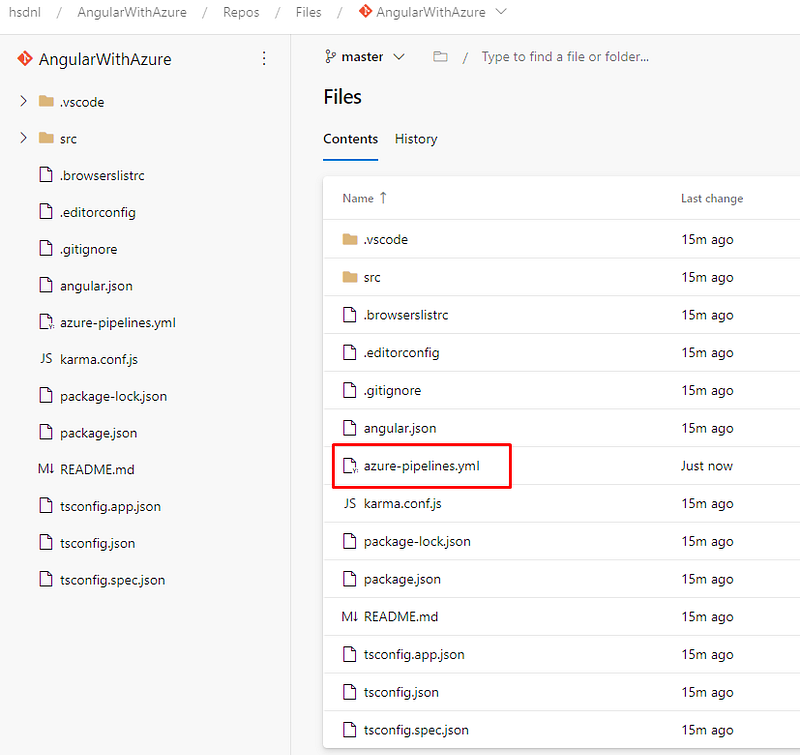Open package-lock.json in the files list
The height and width of the screenshot is (755, 800).
(x=417, y=541)
